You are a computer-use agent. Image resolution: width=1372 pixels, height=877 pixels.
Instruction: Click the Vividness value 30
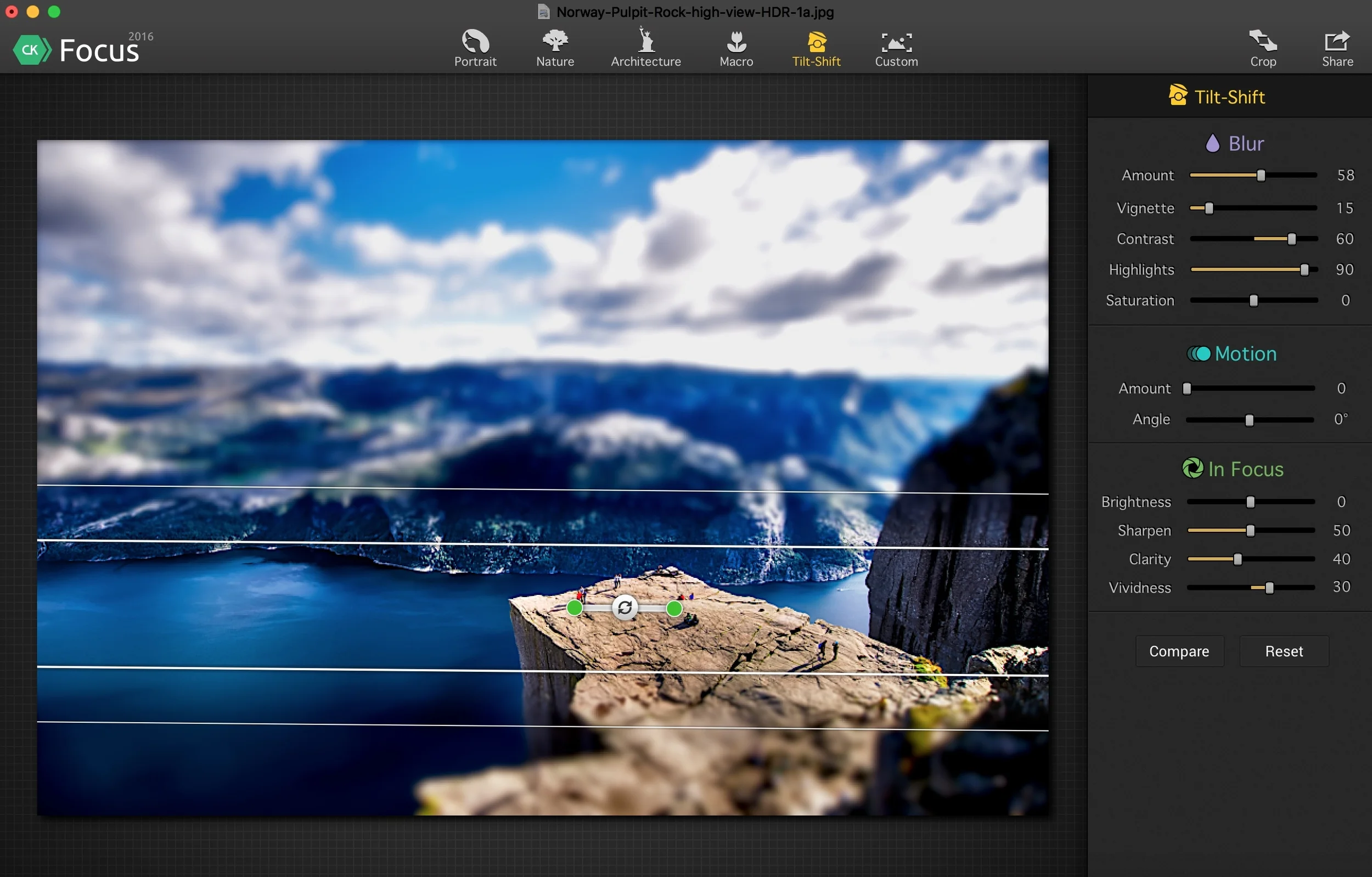[1341, 587]
